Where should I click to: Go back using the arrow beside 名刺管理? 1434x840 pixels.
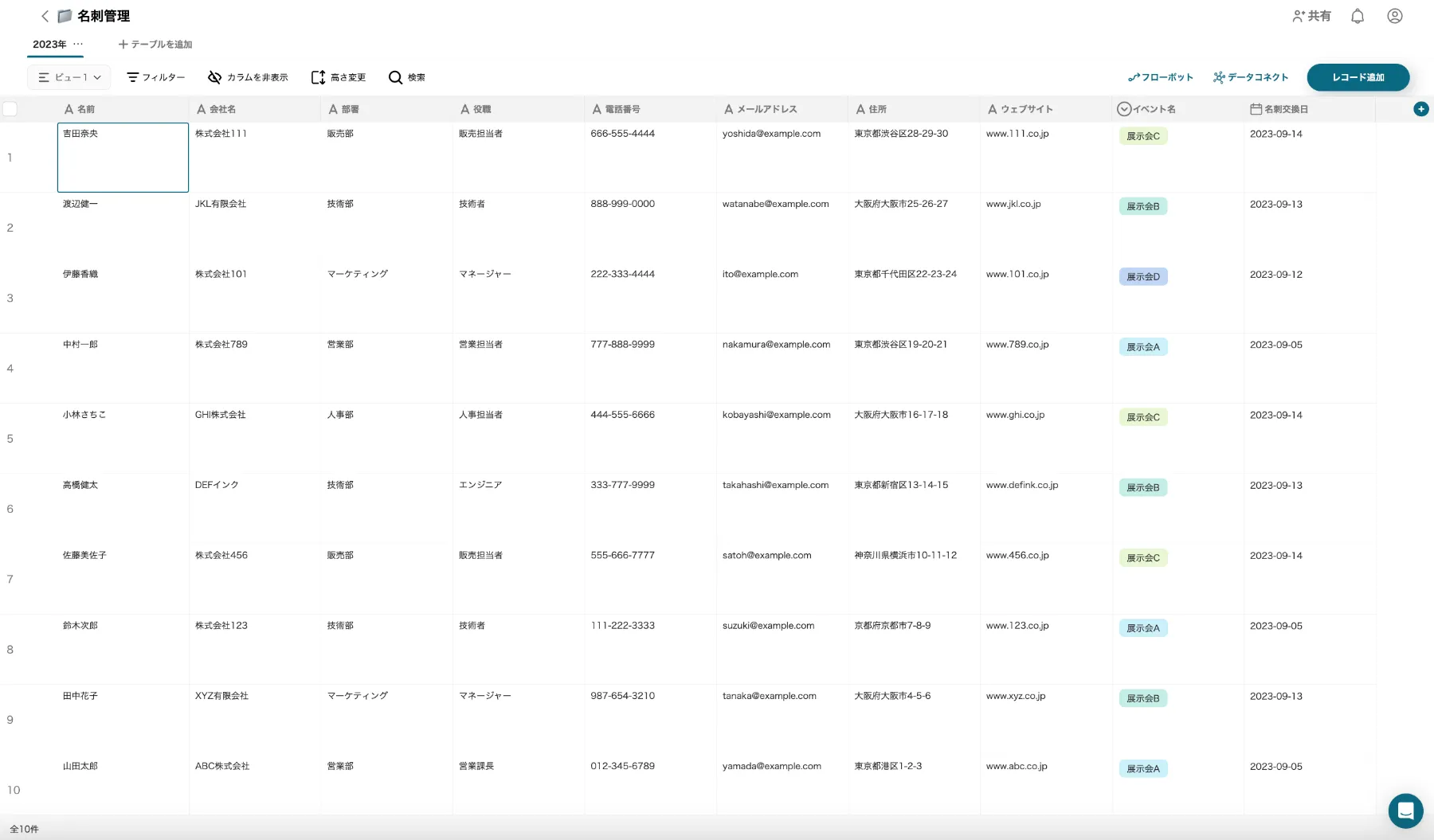[45, 16]
